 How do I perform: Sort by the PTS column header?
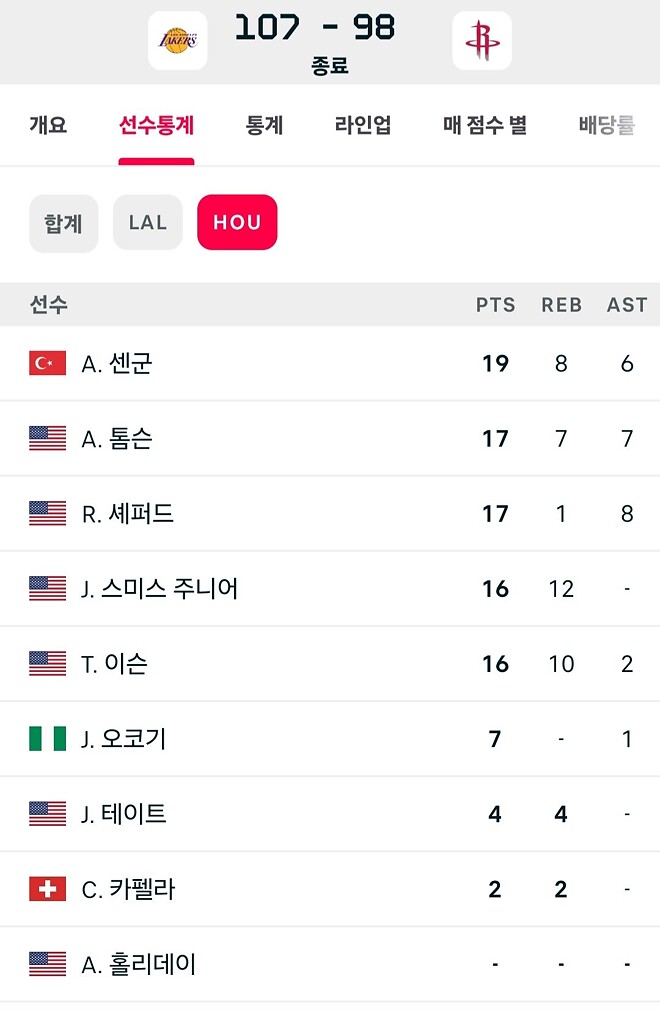click(495, 305)
